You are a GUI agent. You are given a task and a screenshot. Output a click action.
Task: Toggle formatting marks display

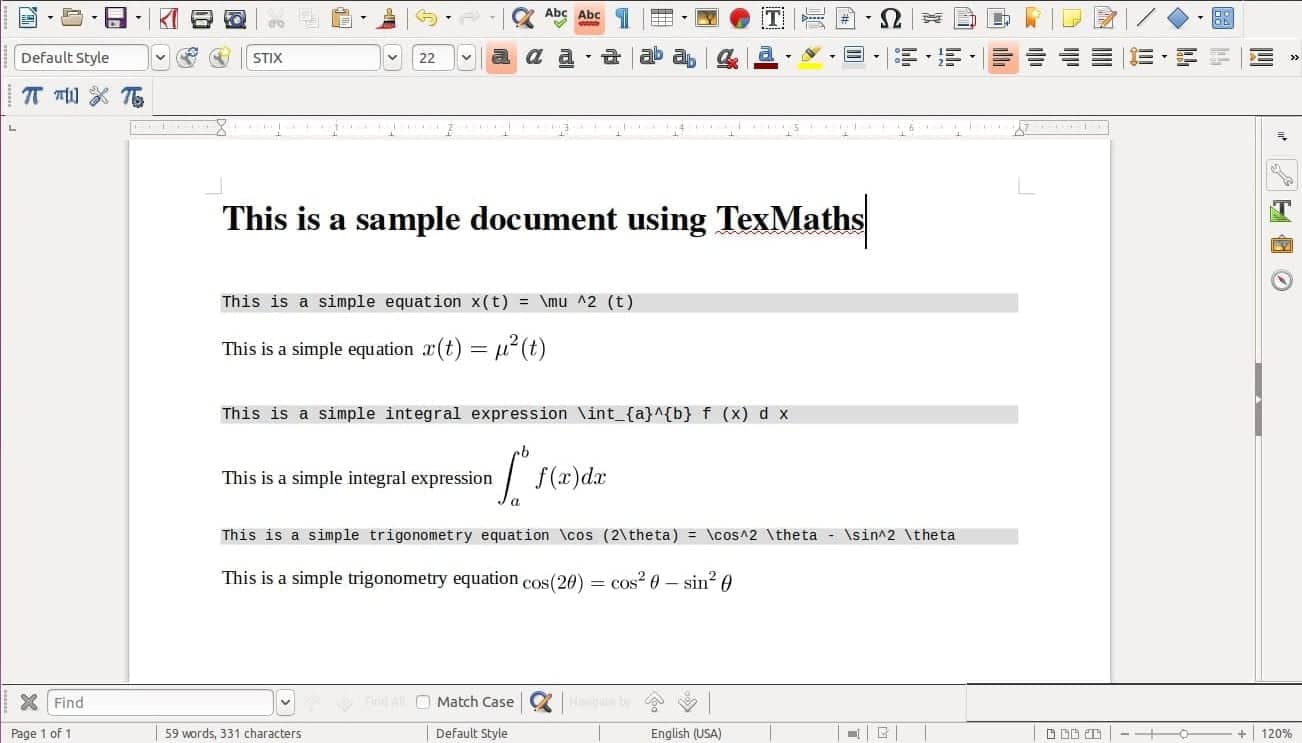point(622,18)
